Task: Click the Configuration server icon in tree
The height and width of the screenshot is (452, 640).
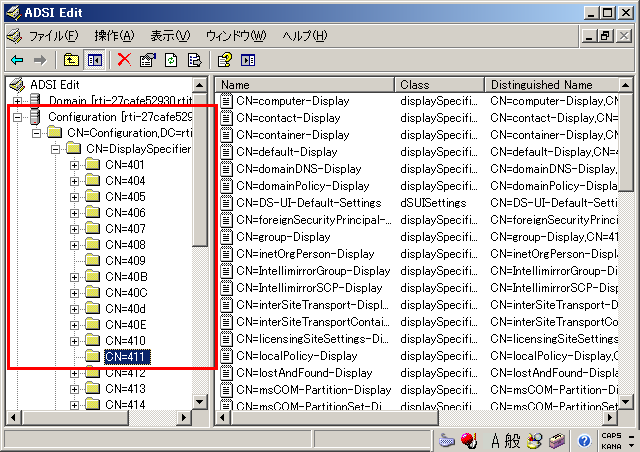Action: point(36,117)
